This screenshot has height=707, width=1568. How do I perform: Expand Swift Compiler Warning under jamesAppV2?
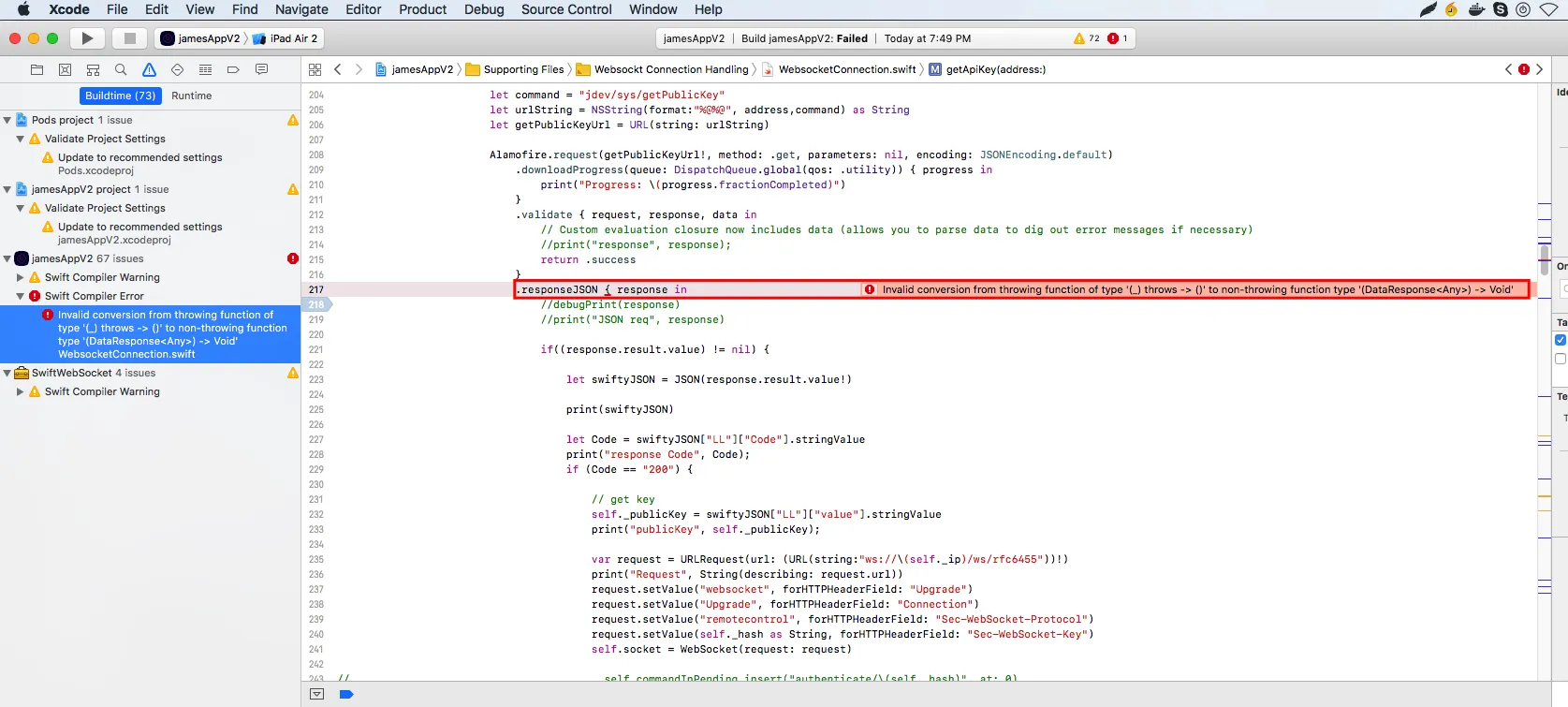(x=21, y=277)
